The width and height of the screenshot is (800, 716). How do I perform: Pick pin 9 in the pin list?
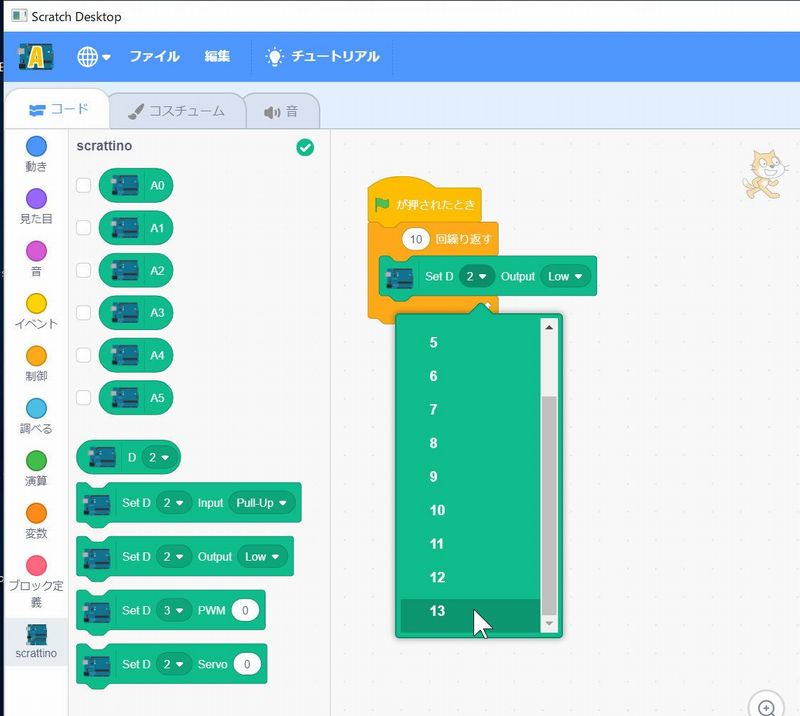pos(433,477)
